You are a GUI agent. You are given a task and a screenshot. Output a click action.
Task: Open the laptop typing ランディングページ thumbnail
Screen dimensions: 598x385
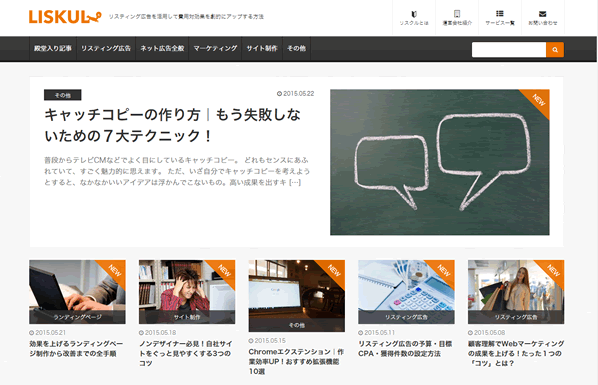pos(77,292)
